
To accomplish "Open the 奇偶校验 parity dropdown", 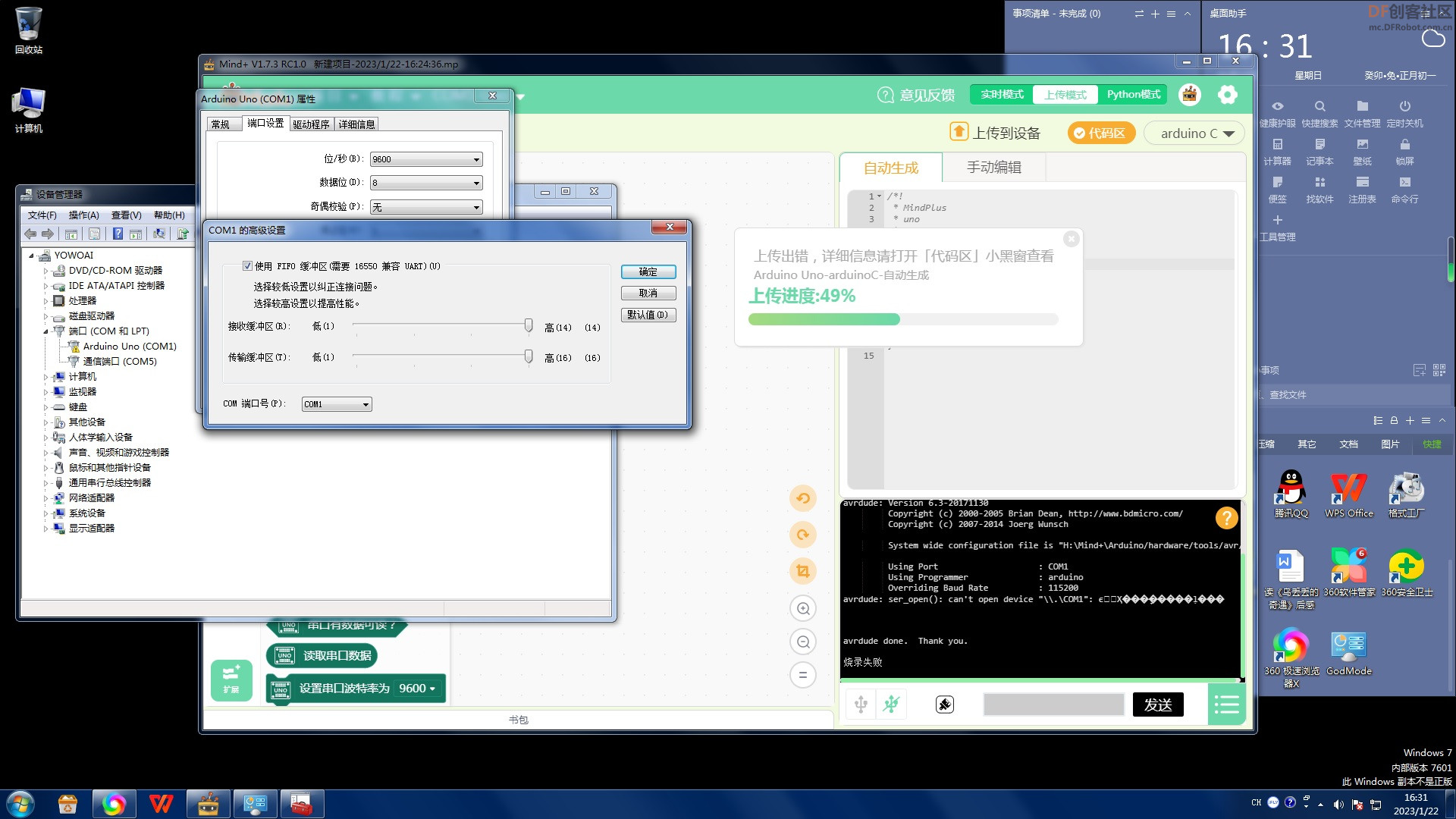I will [426, 207].
